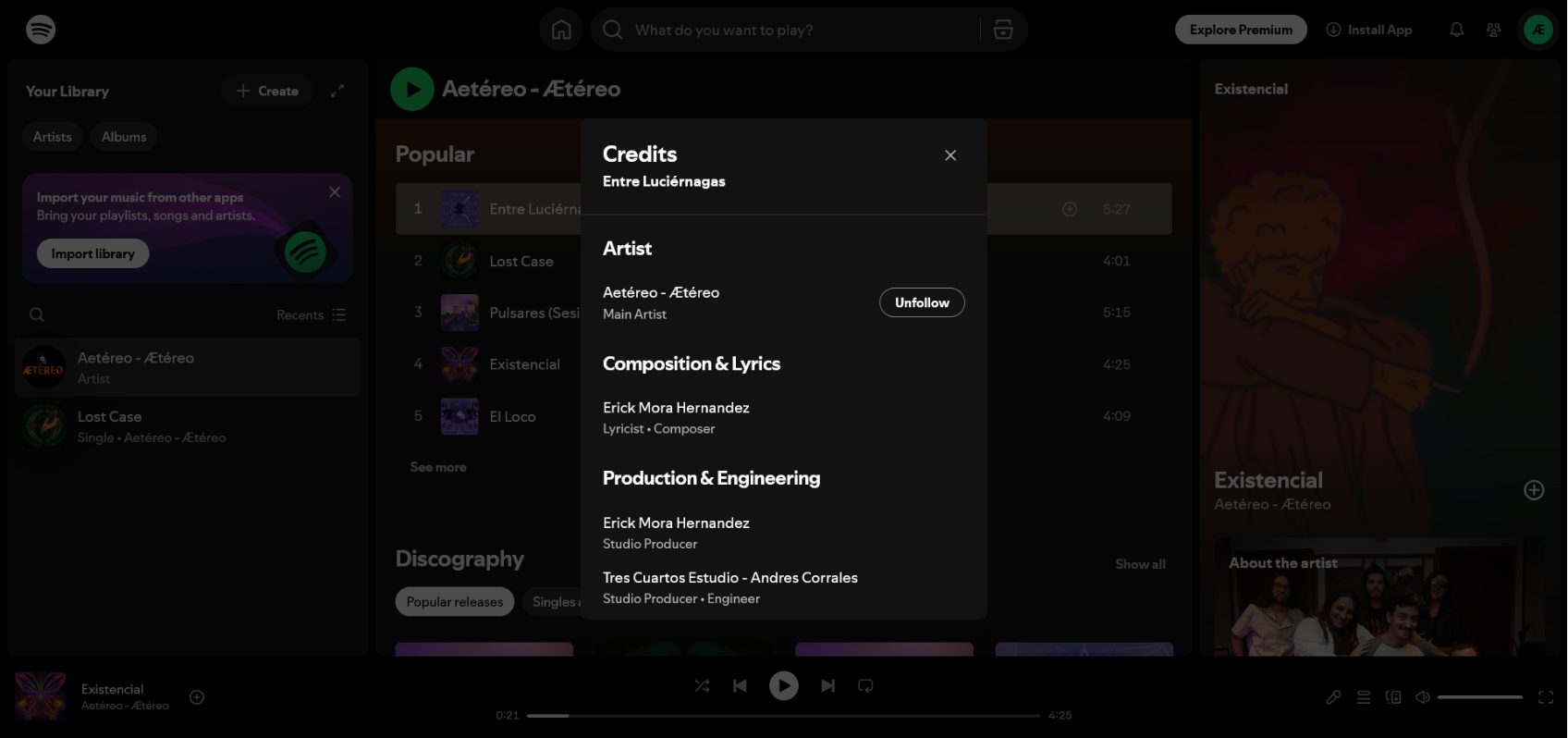Open Aetéreo - Ætéreo artist link in Credits
The width and height of the screenshot is (1568, 738).
pos(661,292)
